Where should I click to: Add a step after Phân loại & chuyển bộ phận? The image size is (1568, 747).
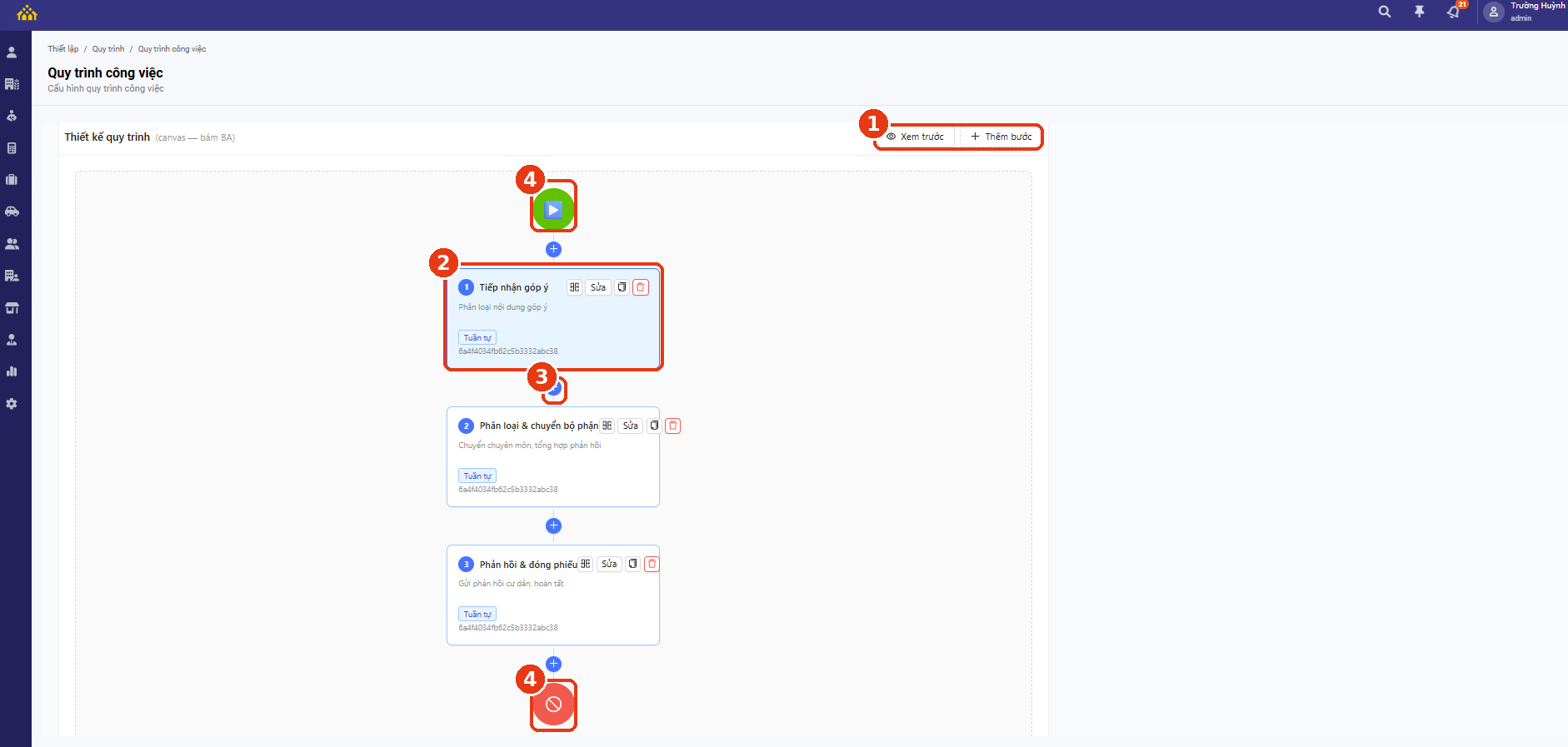tap(553, 525)
